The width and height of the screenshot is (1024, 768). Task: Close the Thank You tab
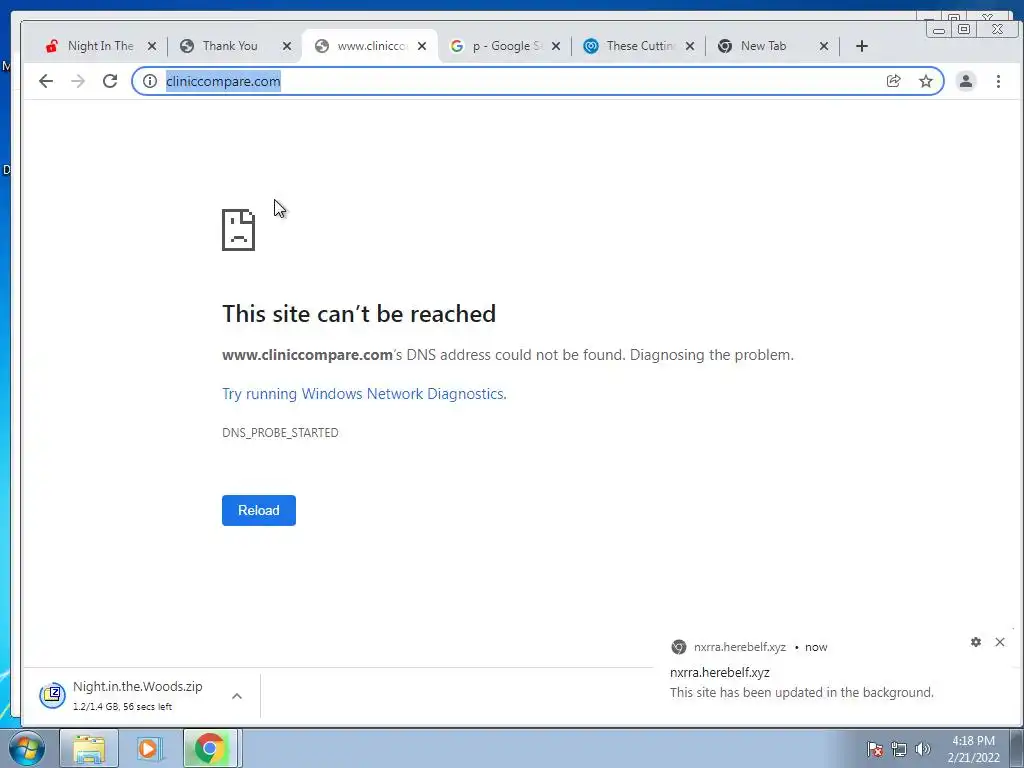(287, 46)
